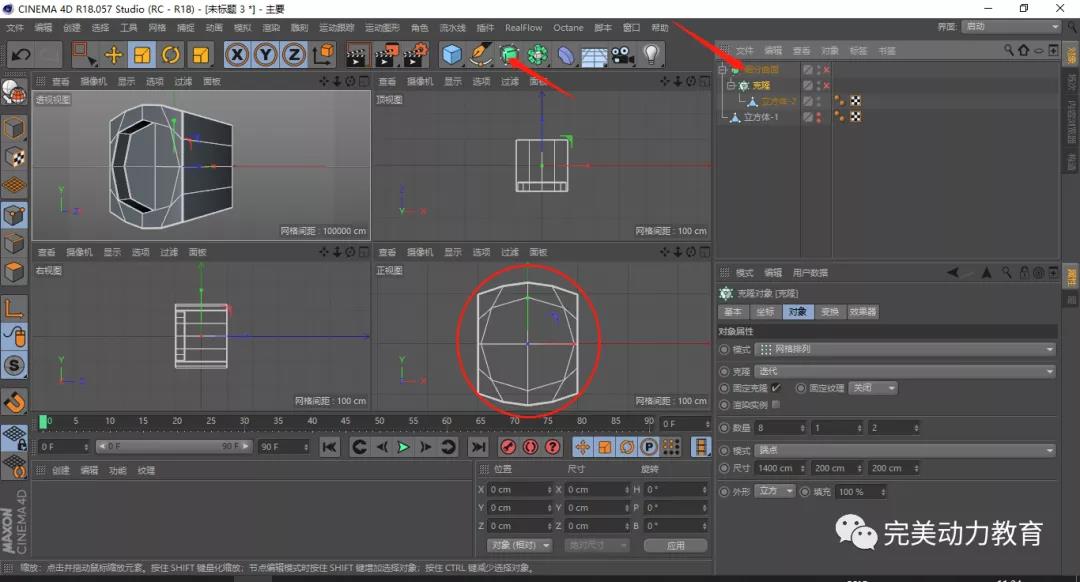This screenshot has height=582, width=1080.
Task: Open the Spline pen tool
Action: (x=481, y=54)
